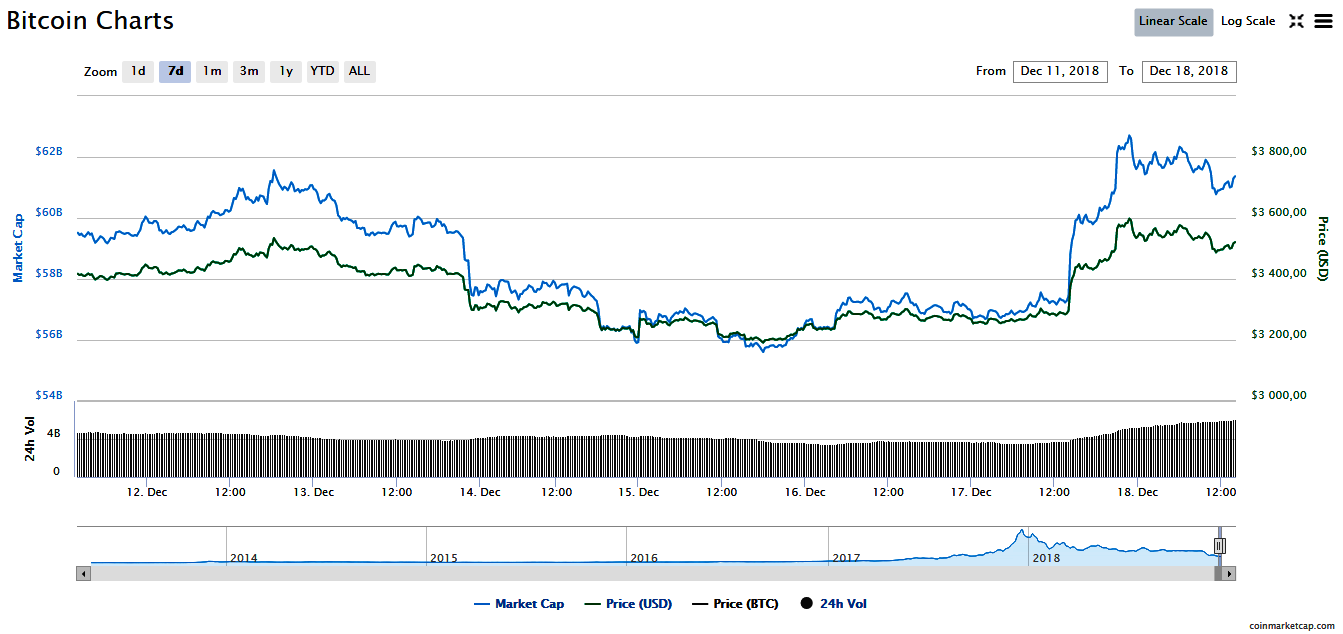The width and height of the screenshot is (1343, 634).
Task: Switch to Linear Scale
Action: point(1174,21)
